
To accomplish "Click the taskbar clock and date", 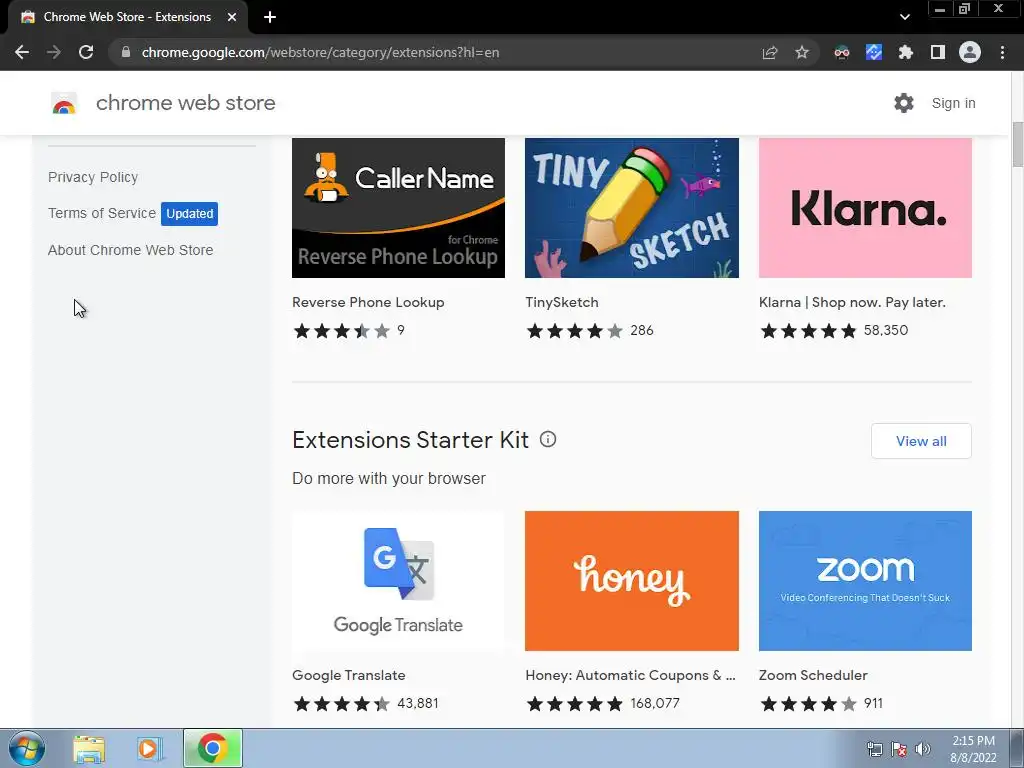I will point(973,749).
